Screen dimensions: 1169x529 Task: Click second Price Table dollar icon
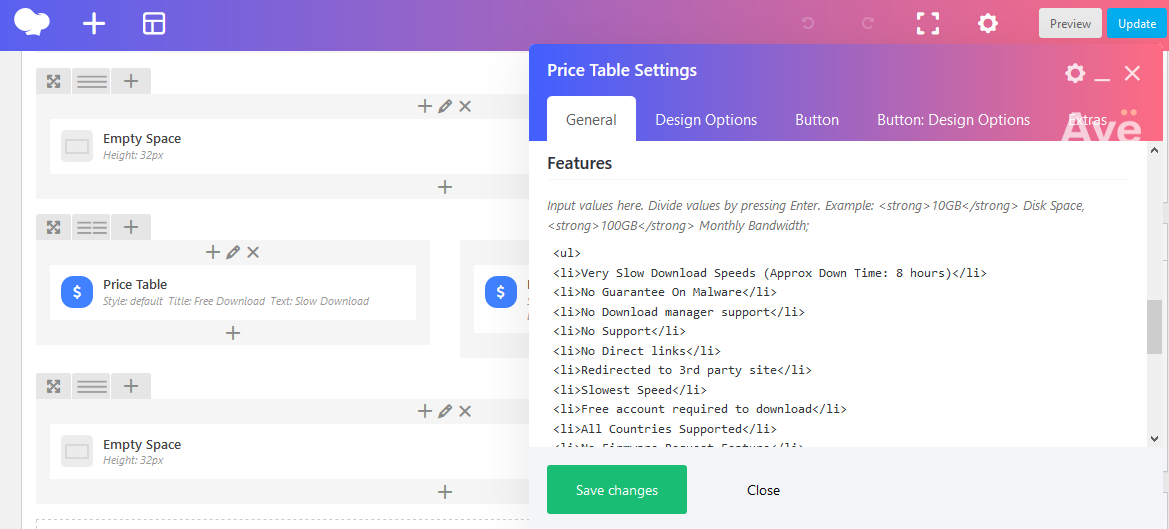coord(500,292)
